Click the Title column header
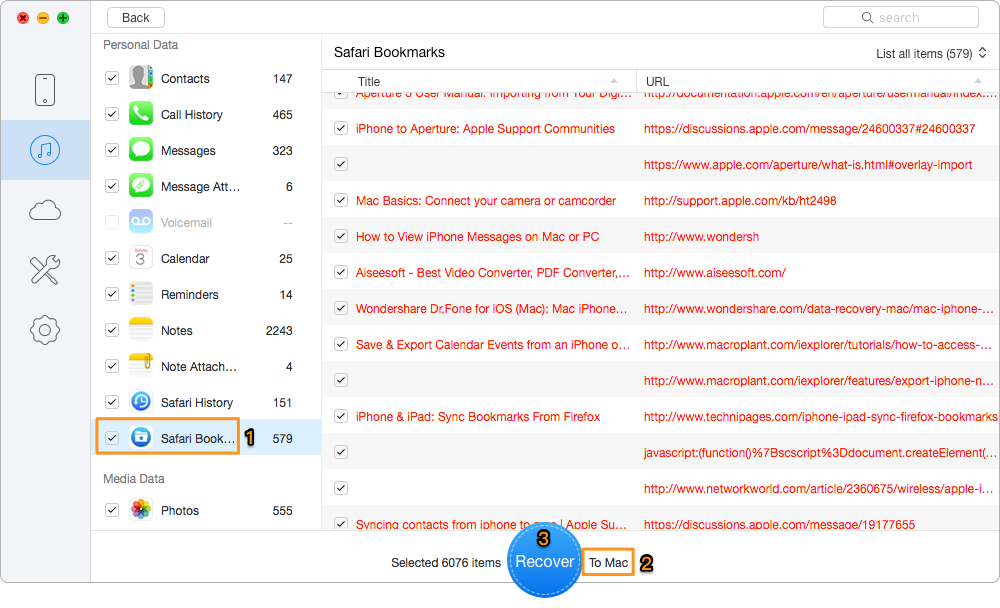Screen dimensions: 1000x608 [x=480, y=81]
